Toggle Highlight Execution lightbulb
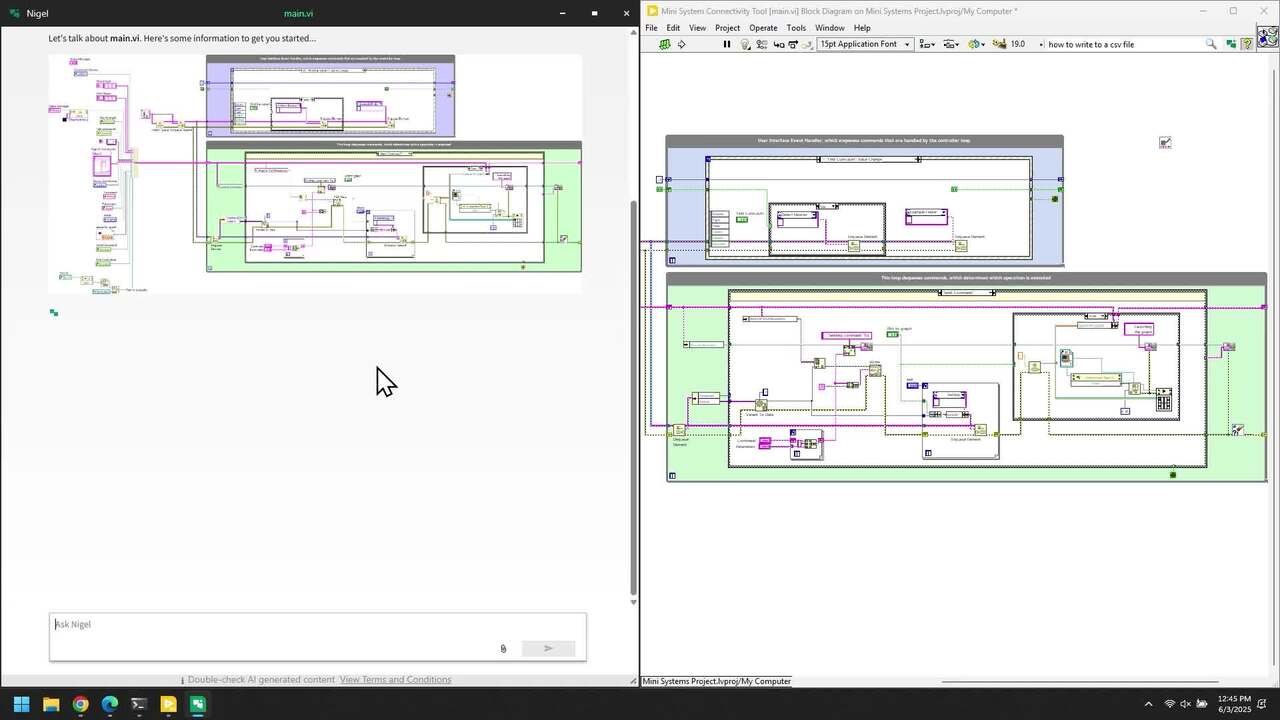1280x720 pixels. 745,44
